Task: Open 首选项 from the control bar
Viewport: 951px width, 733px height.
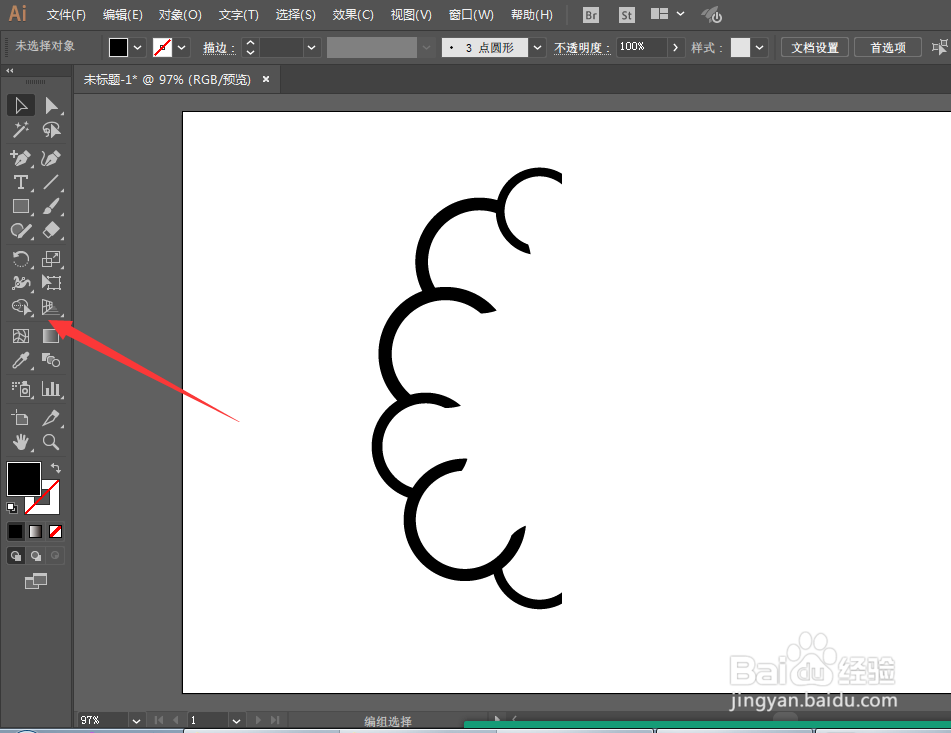Action: click(887, 46)
